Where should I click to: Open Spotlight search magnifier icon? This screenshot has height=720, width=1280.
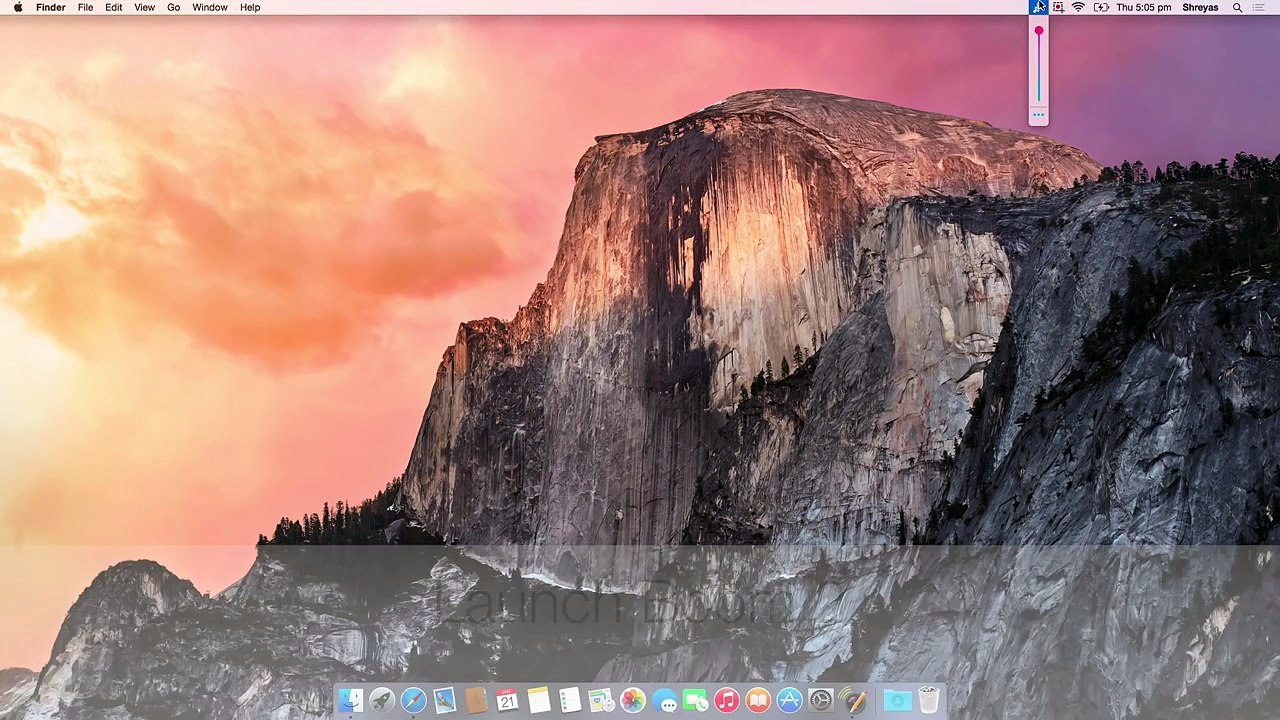pos(1237,7)
